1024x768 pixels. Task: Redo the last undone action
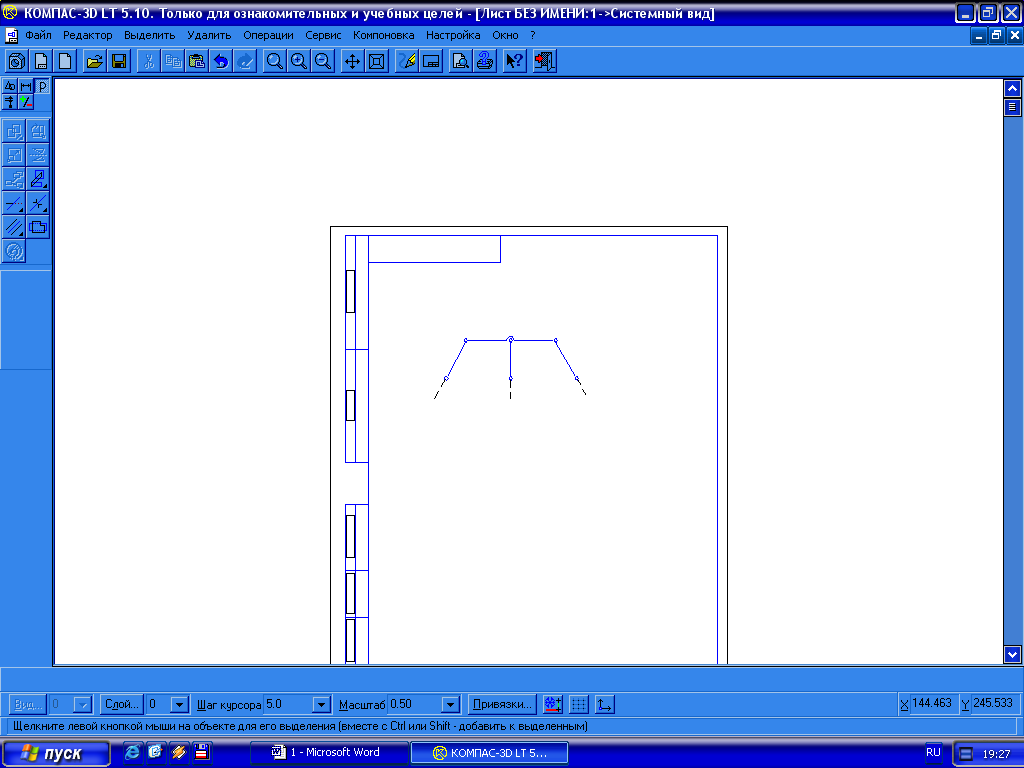click(245, 61)
